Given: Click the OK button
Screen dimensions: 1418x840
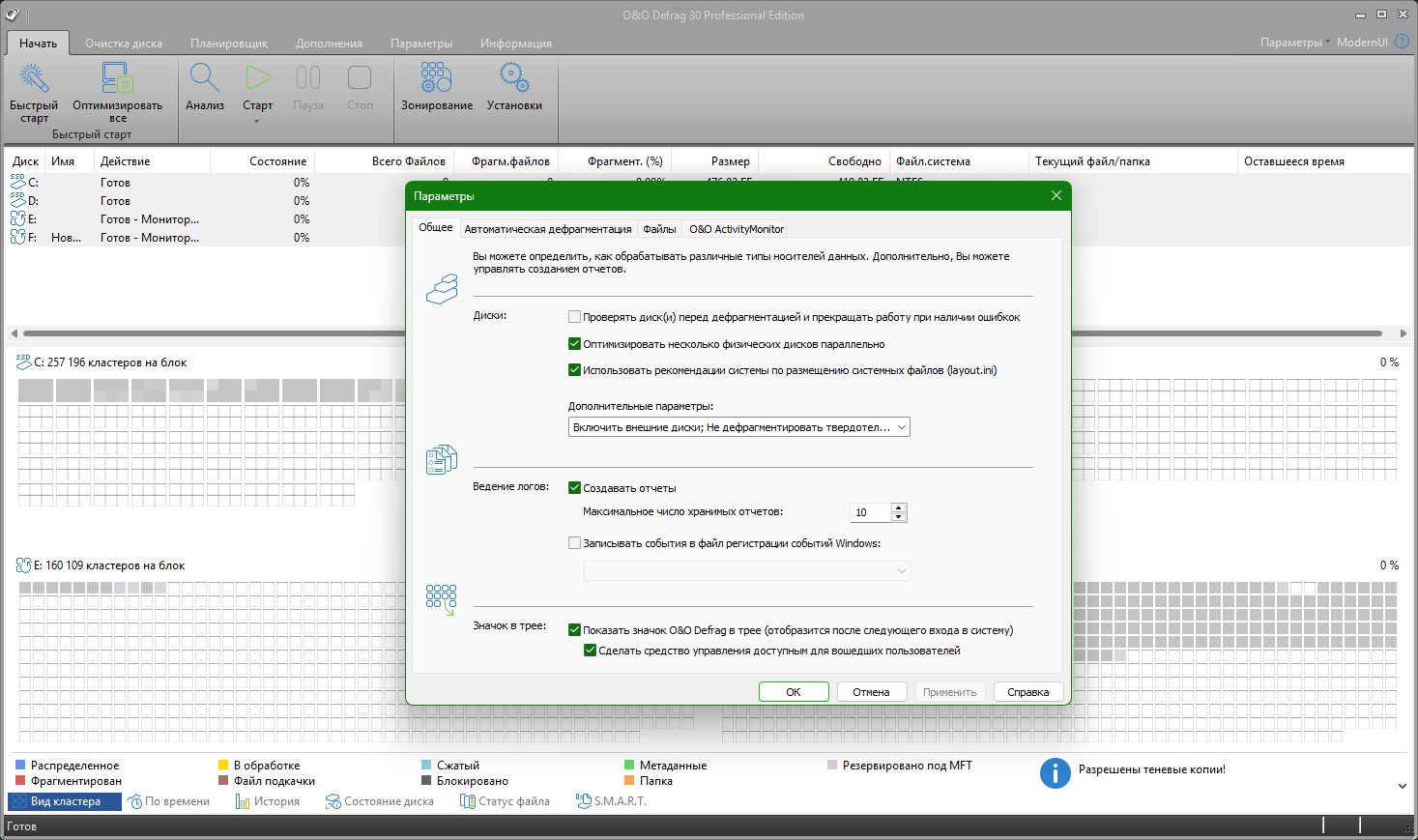Looking at the screenshot, I should click(793, 692).
